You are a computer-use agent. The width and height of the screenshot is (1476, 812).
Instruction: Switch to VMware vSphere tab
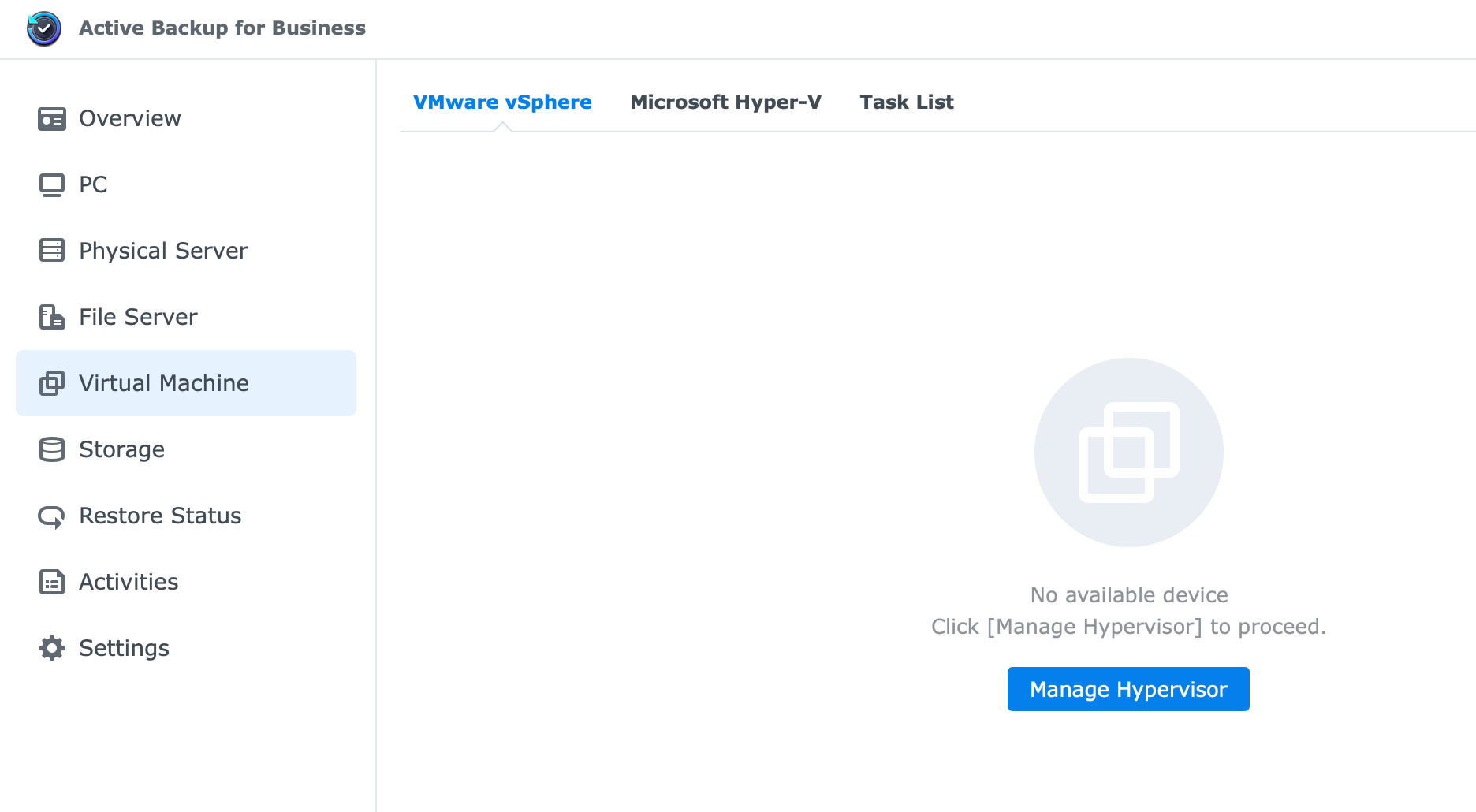[502, 102]
